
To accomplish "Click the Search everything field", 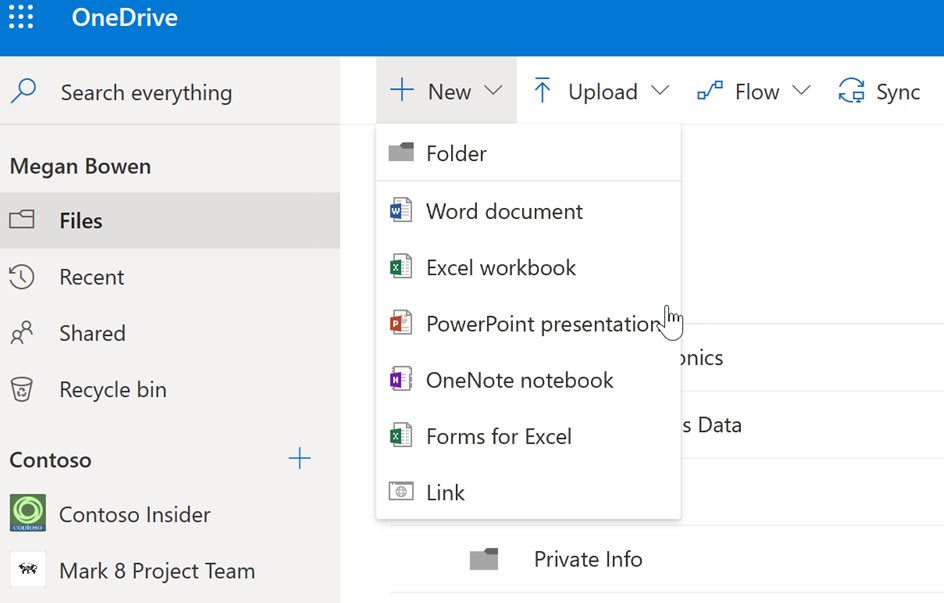I will [x=170, y=92].
